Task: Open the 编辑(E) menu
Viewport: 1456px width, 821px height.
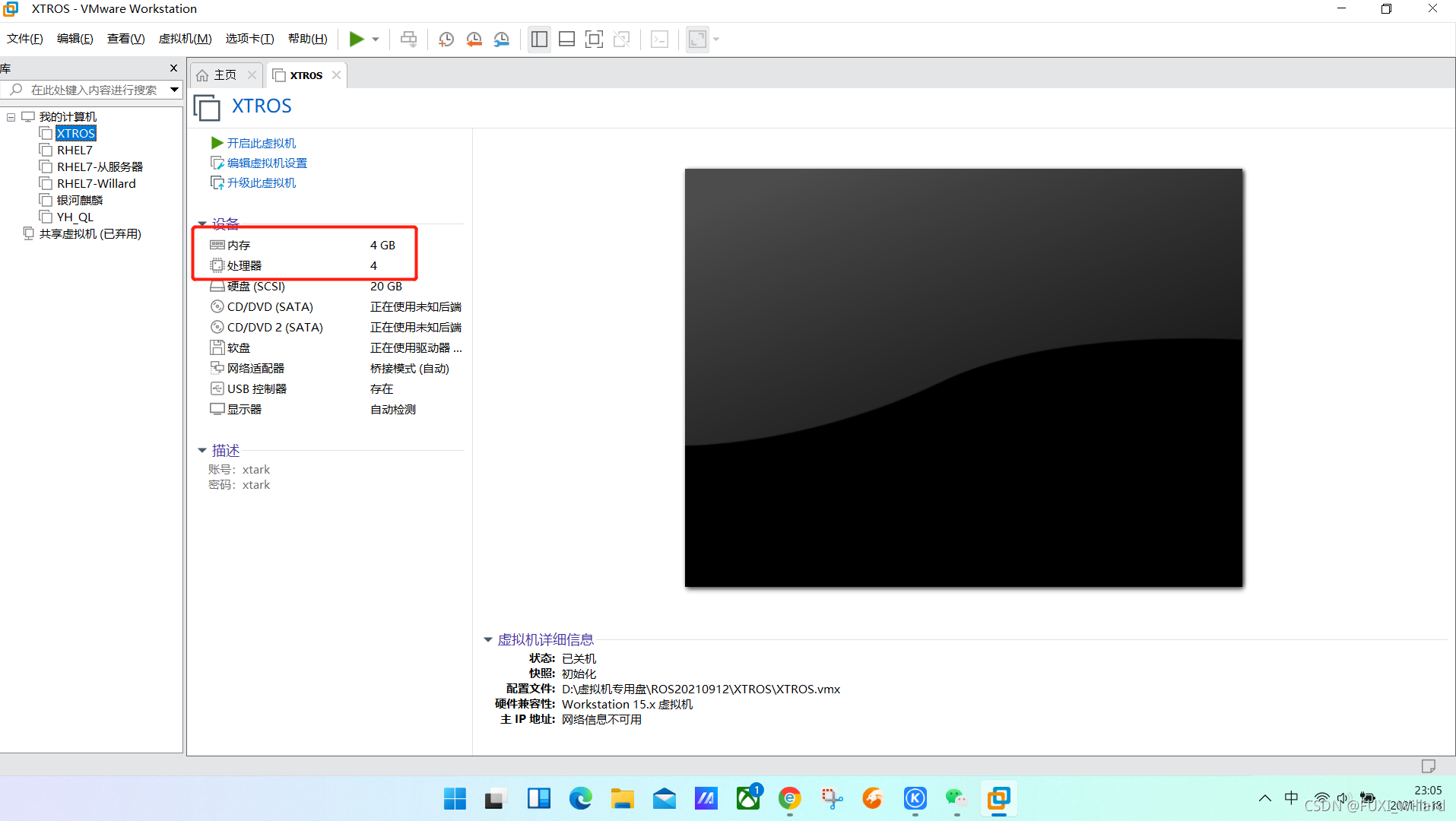Action: point(75,39)
